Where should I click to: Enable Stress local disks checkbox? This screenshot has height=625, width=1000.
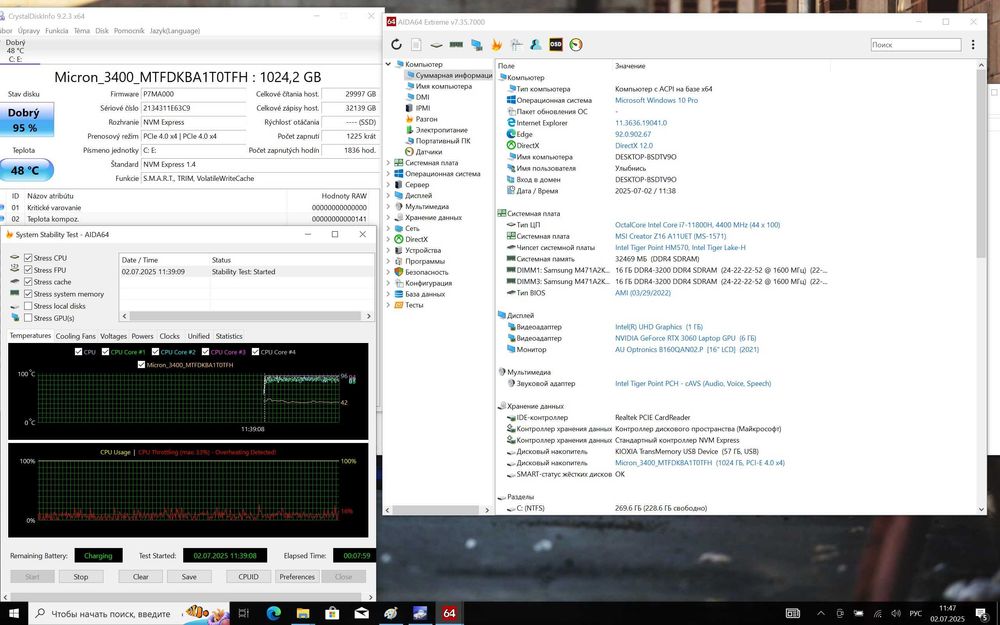[28, 306]
